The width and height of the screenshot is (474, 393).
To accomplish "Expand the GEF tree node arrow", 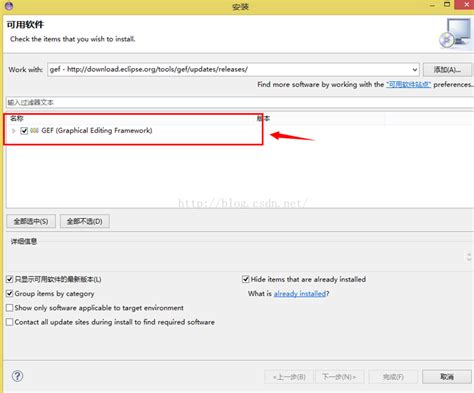I will coord(14,131).
